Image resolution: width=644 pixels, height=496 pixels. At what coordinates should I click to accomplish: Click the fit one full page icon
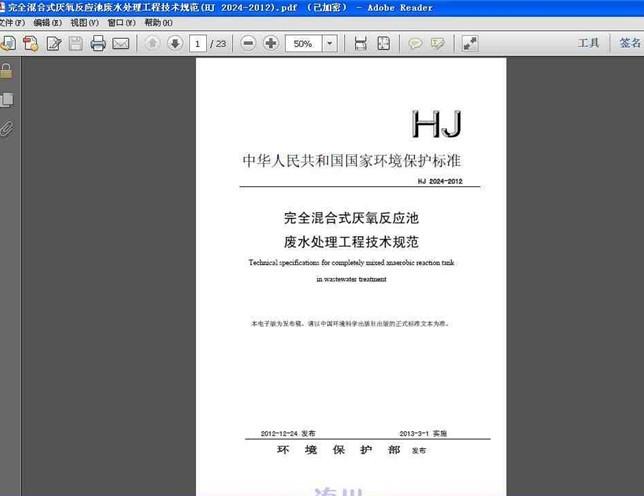[383, 43]
